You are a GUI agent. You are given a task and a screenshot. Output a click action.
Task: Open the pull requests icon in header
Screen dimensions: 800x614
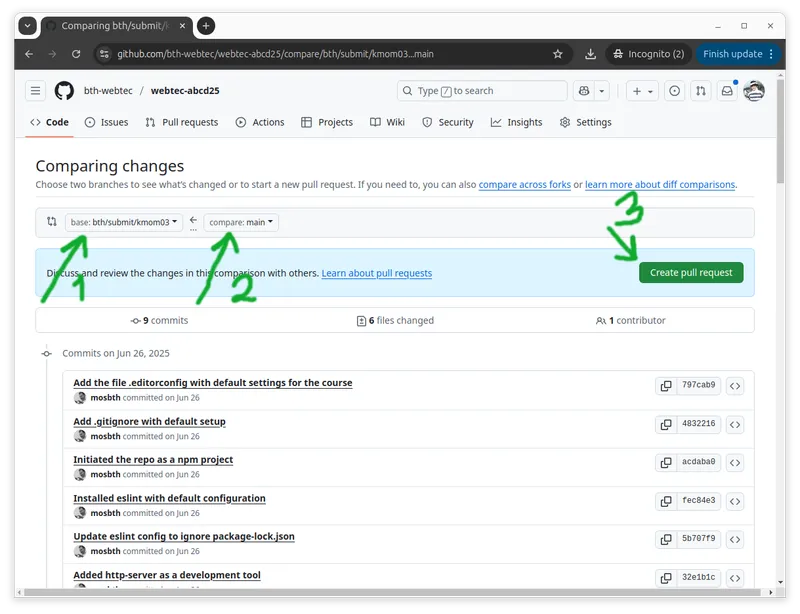click(x=701, y=91)
